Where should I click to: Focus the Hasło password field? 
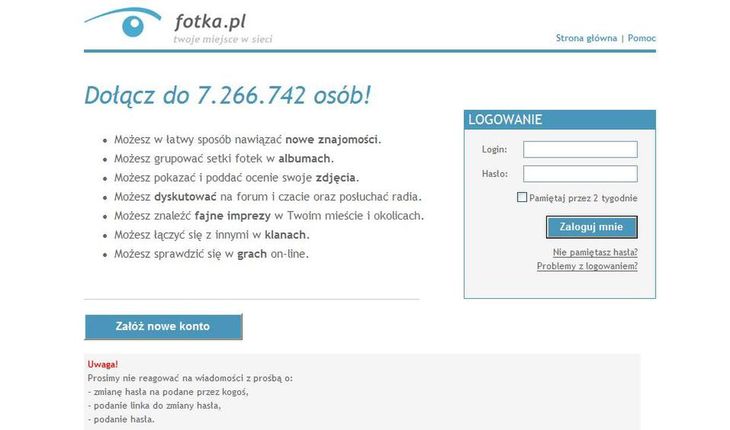(580, 174)
